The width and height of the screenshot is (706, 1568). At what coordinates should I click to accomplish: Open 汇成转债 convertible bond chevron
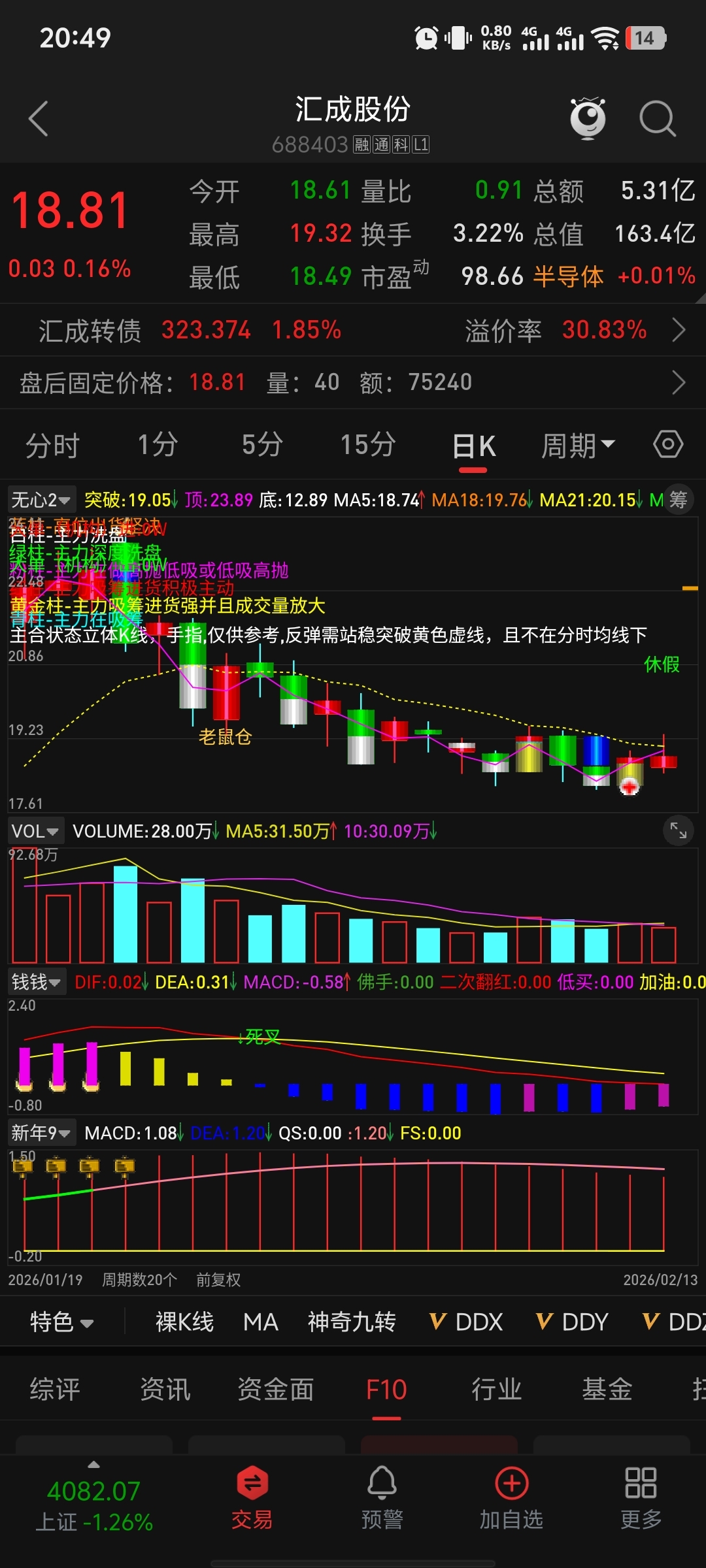coord(679,330)
